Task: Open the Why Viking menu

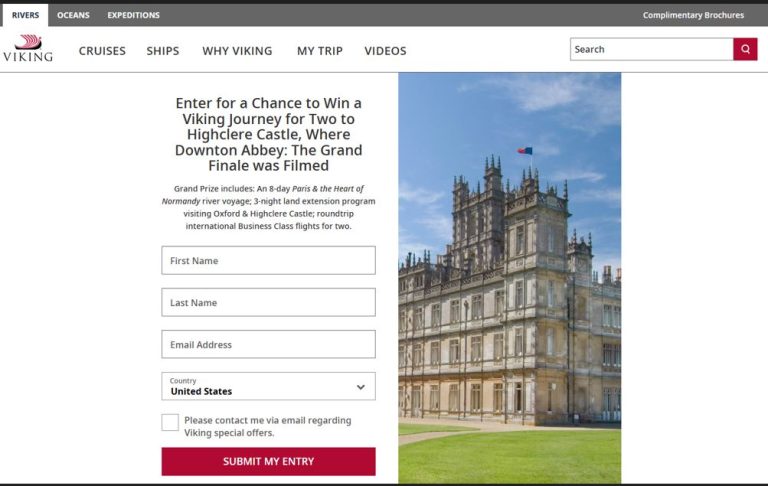Action: [237, 51]
